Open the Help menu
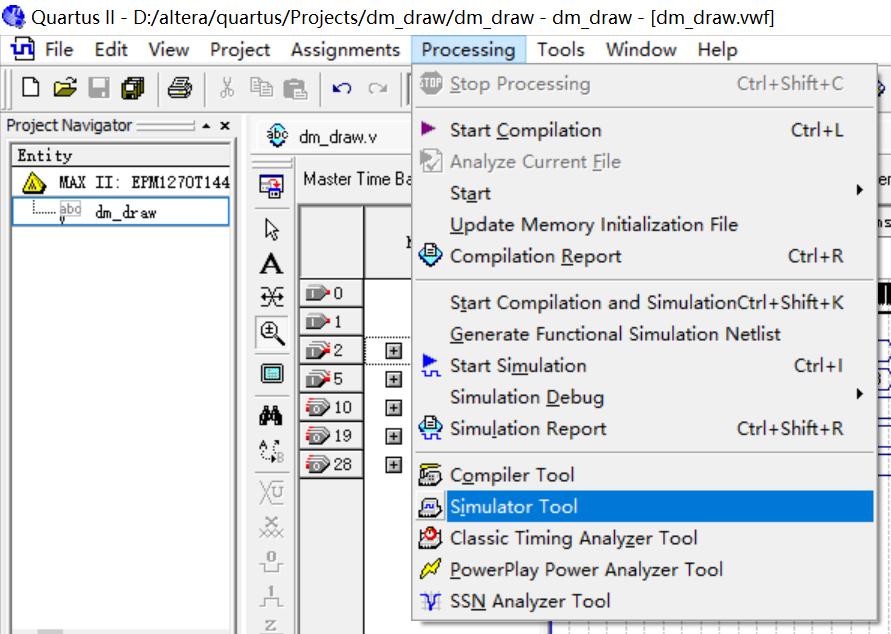 (718, 49)
